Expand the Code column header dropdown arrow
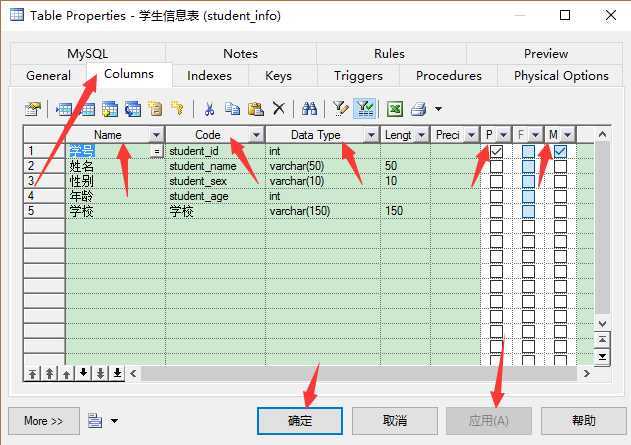The width and height of the screenshot is (631, 445). tap(256, 135)
